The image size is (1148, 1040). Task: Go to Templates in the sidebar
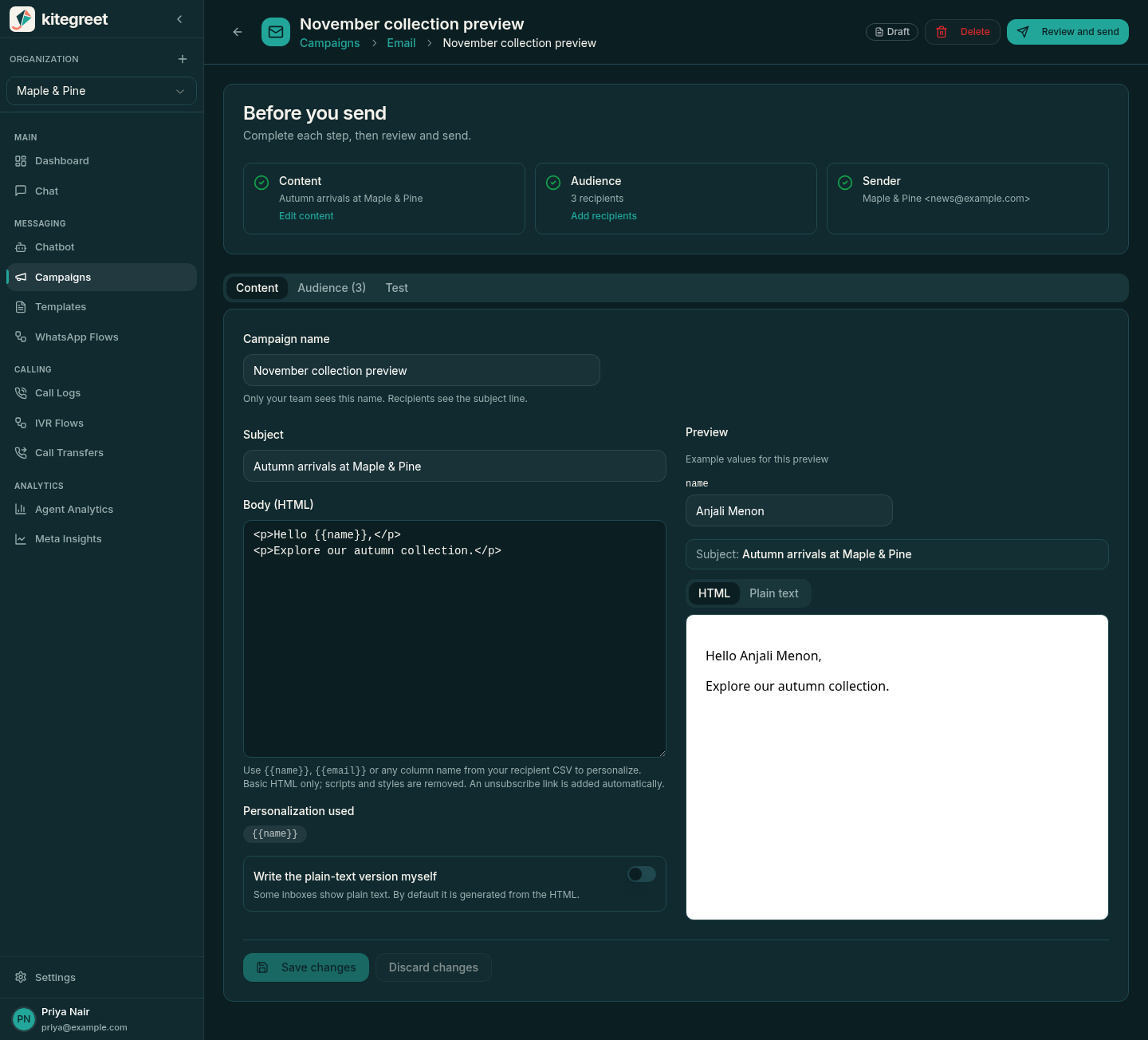pyautogui.click(x=101, y=307)
